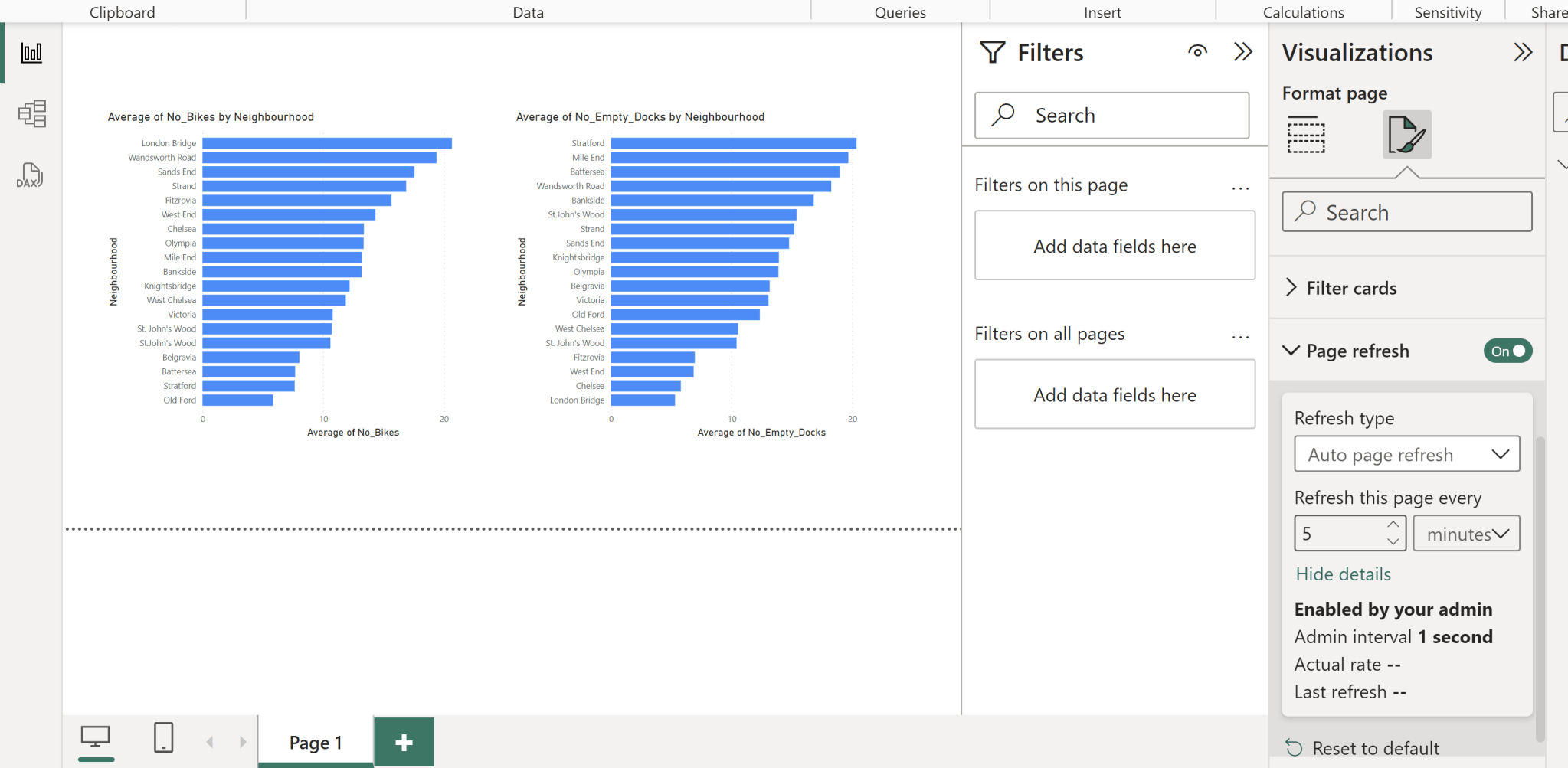Click the Insert ribbon group label
1568x768 pixels.
click(1102, 12)
